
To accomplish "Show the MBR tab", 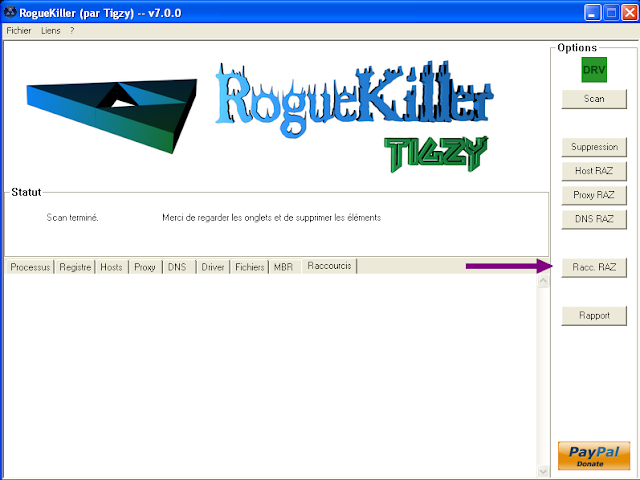I will click(x=283, y=267).
